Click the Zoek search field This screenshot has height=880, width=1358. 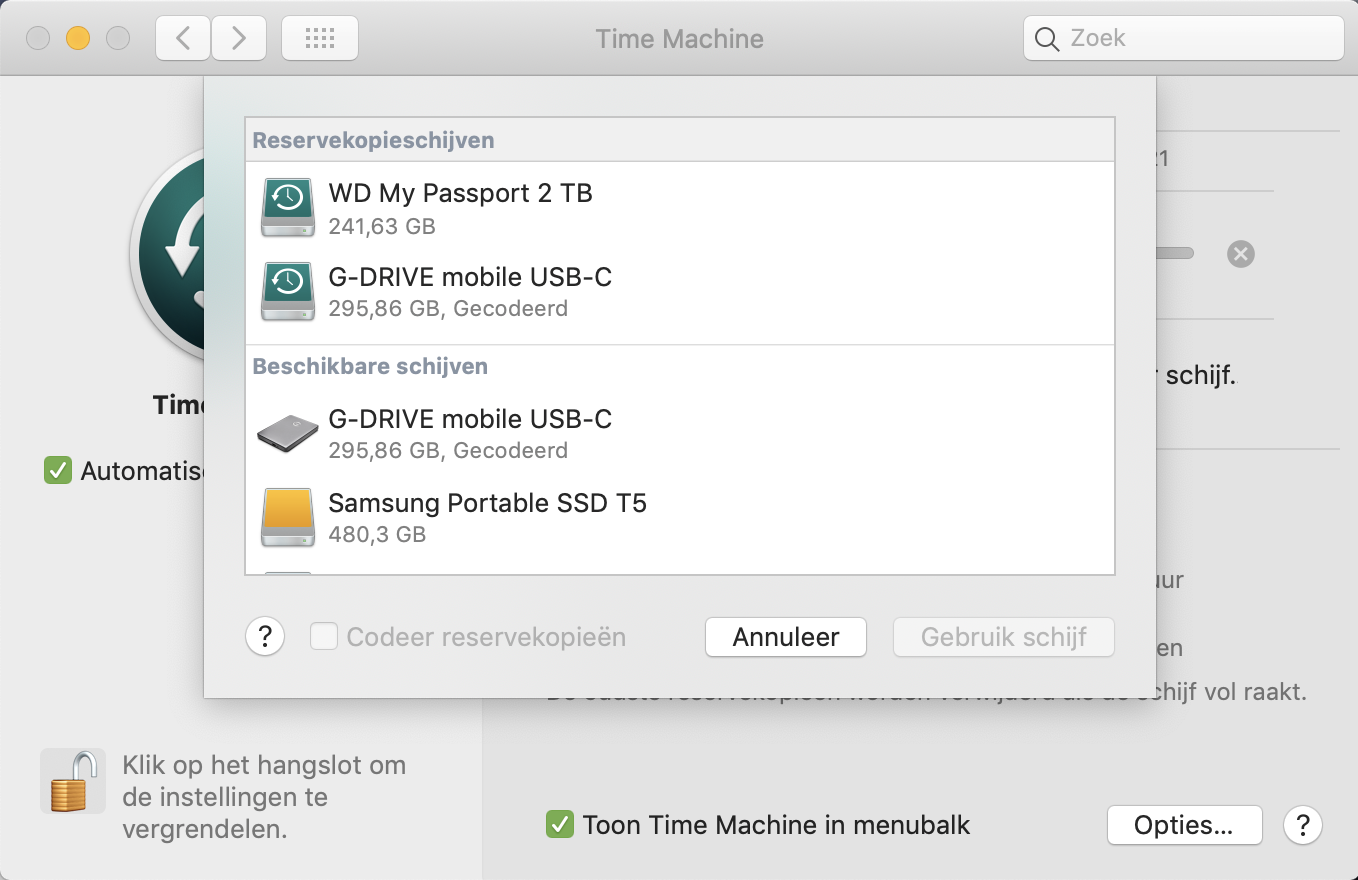pyautogui.click(x=1183, y=38)
